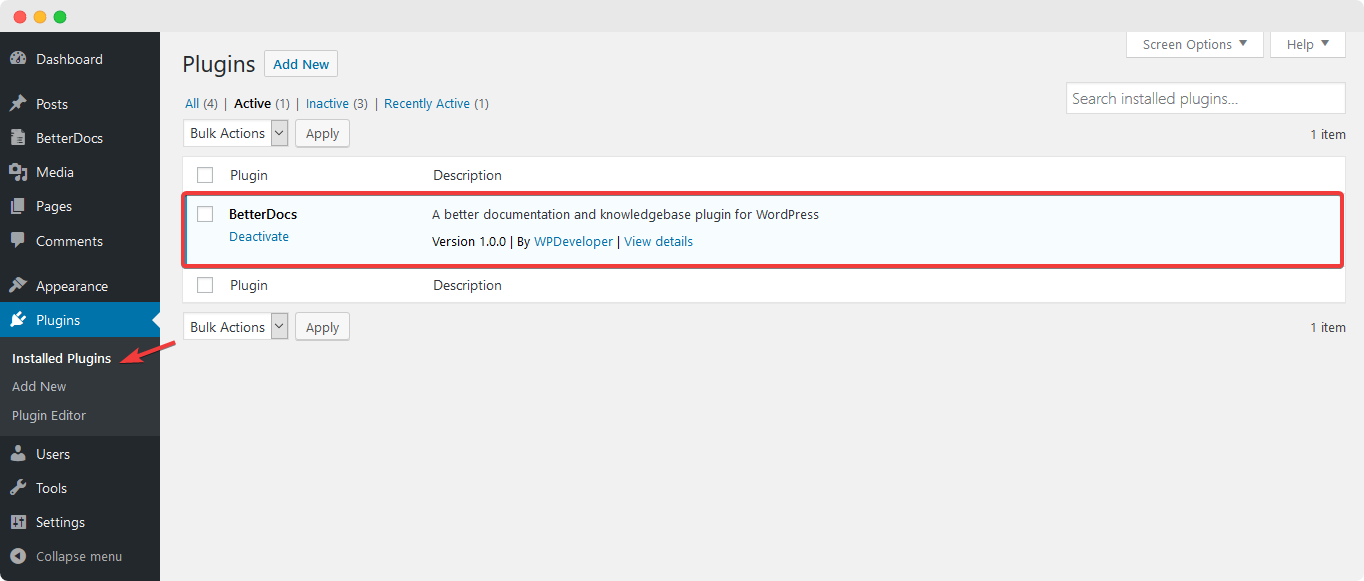The image size is (1364, 581).
Task: Maximize the window with the green button
Action: click(x=60, y=17)
